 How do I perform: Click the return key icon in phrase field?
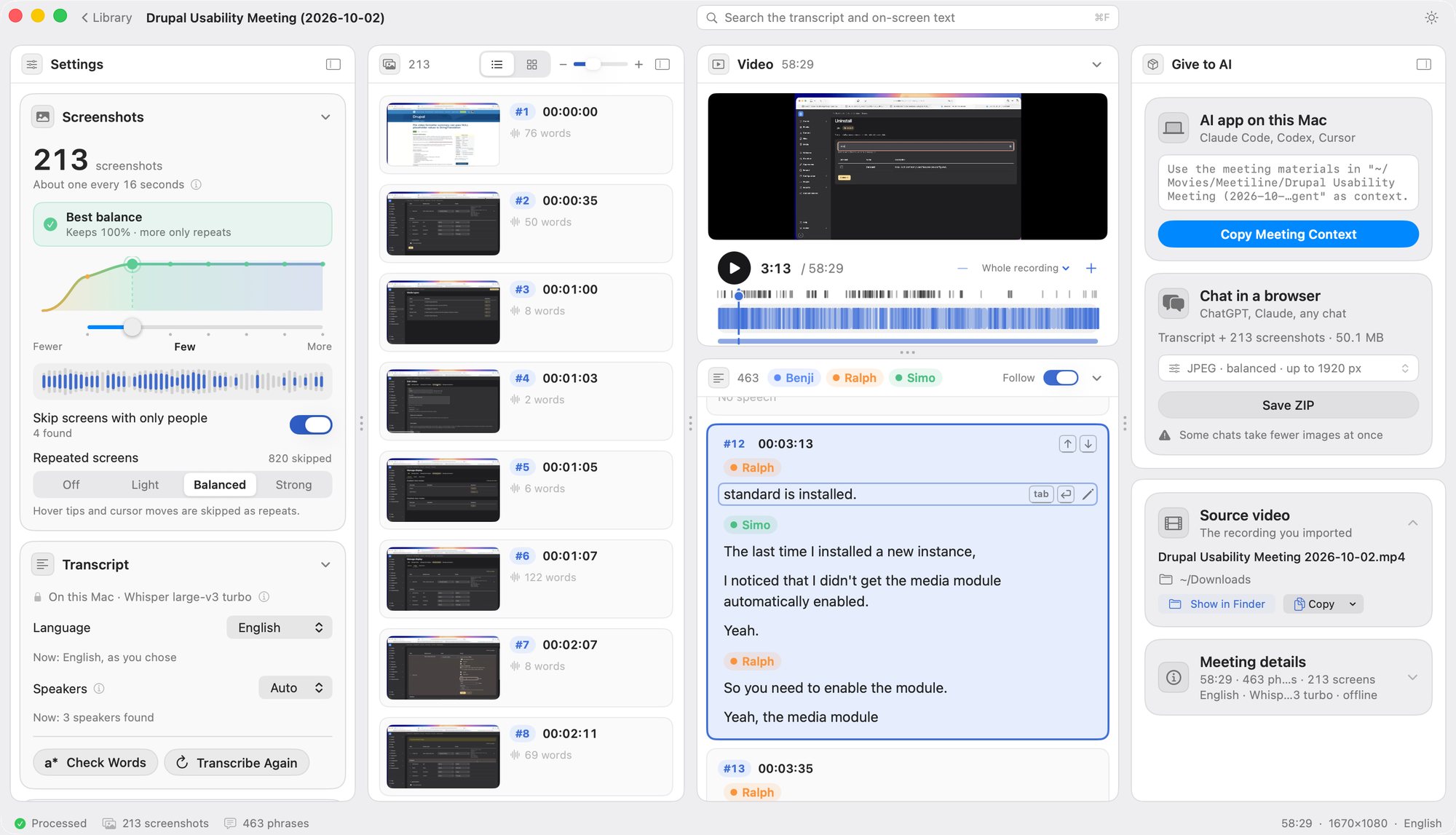tap(1066, 494)
